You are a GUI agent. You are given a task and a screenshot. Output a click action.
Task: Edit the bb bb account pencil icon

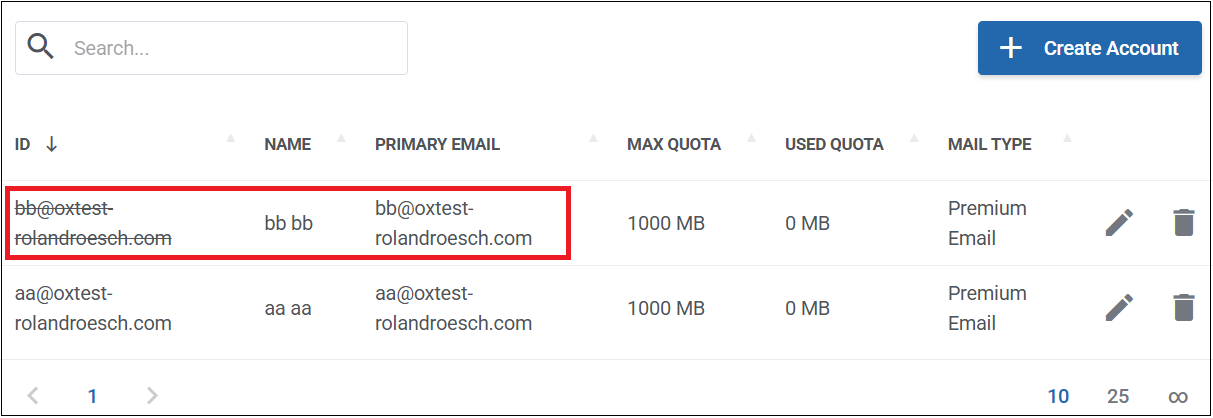pos(1120,223)
